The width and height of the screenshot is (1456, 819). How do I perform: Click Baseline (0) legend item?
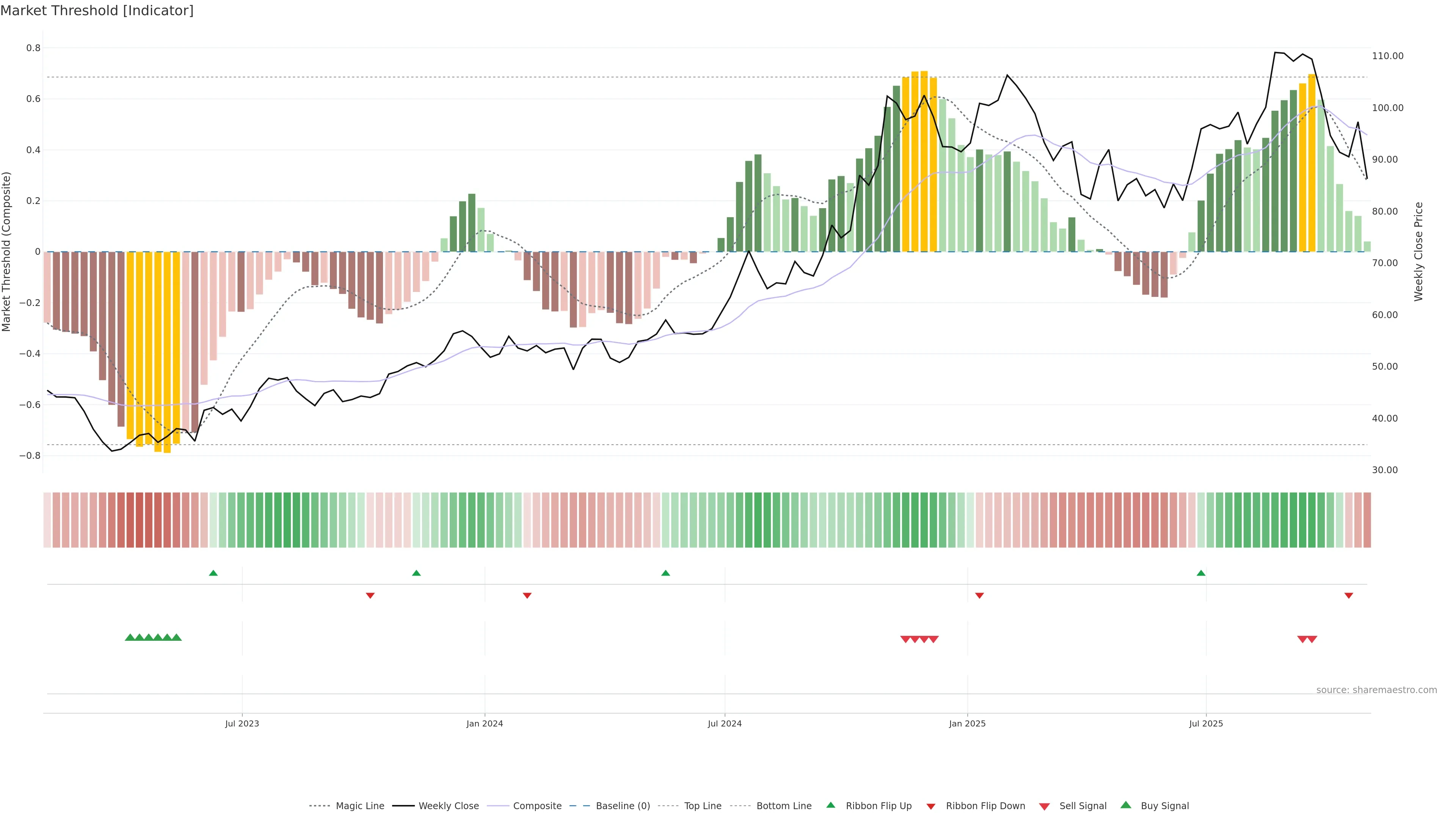click(623, 805)
